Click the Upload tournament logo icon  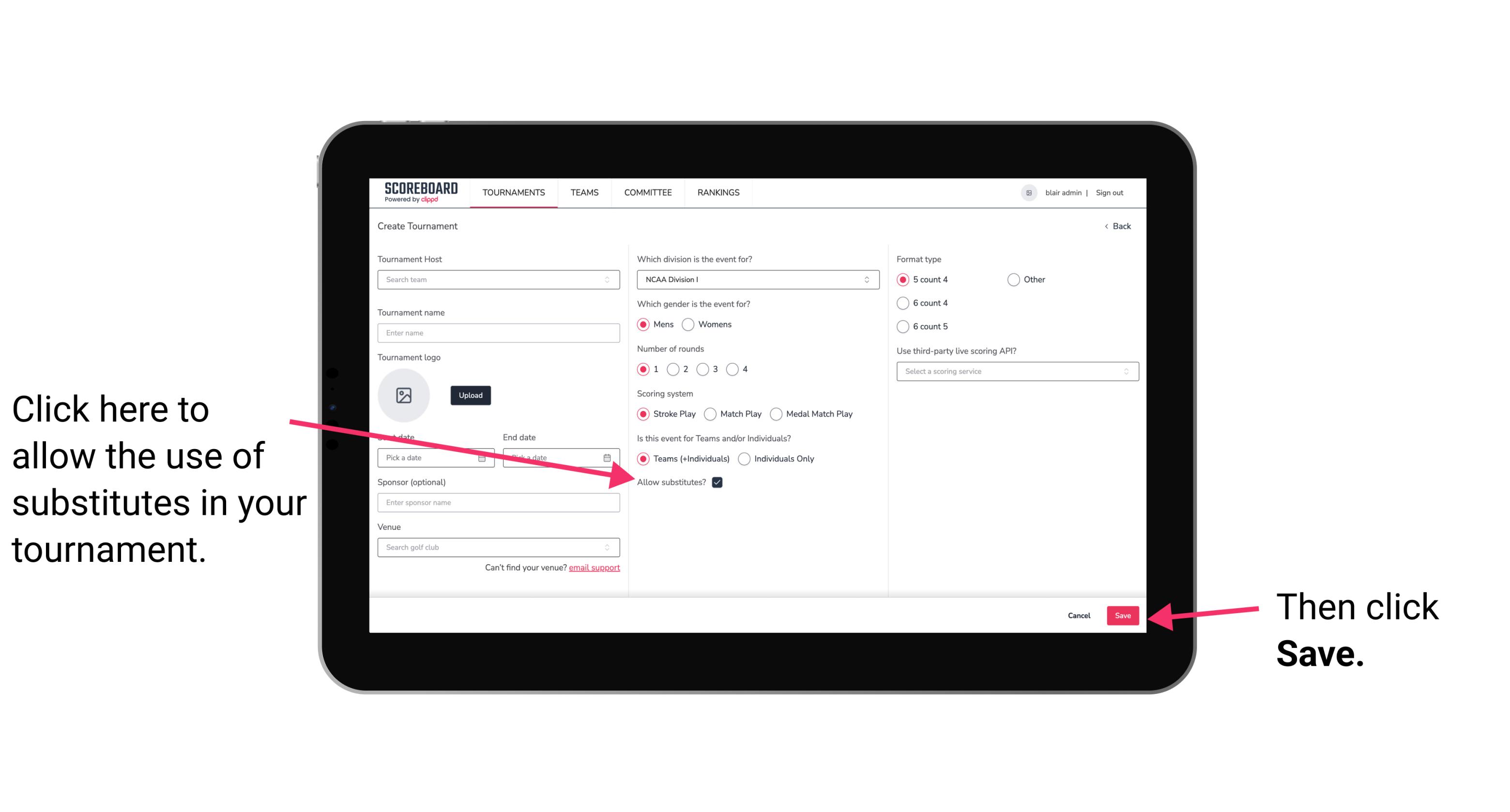click(x=404, y=394)
